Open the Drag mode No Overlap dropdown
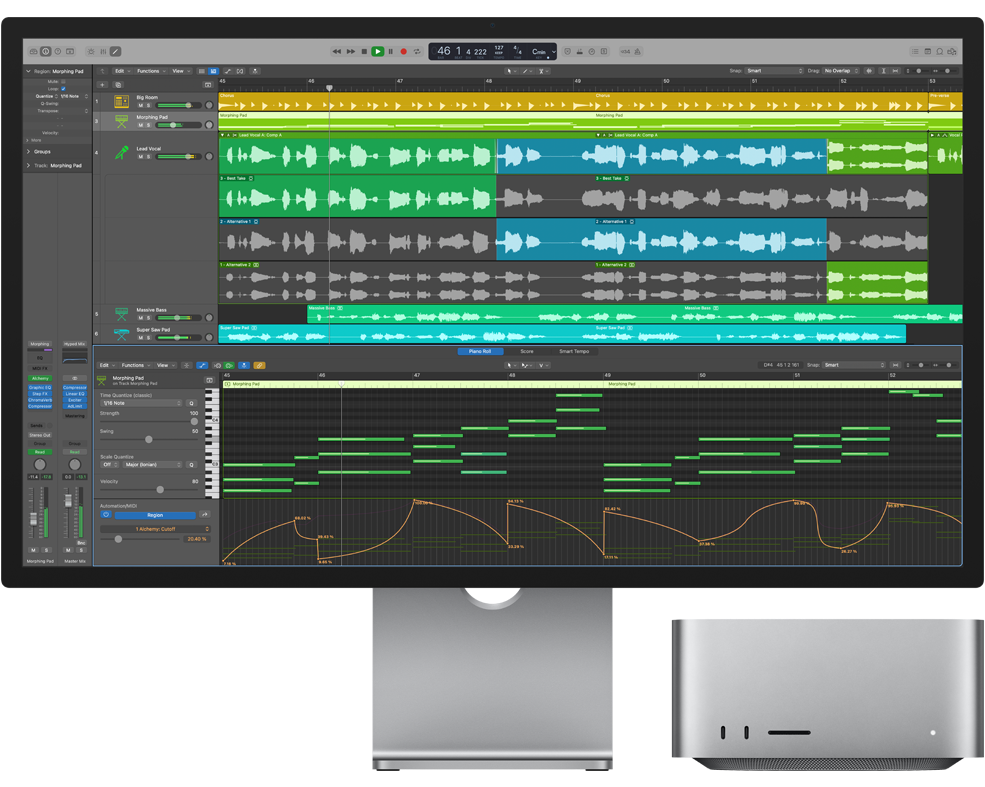The width and height of the screenshot is (985, 787). point(841,71)
